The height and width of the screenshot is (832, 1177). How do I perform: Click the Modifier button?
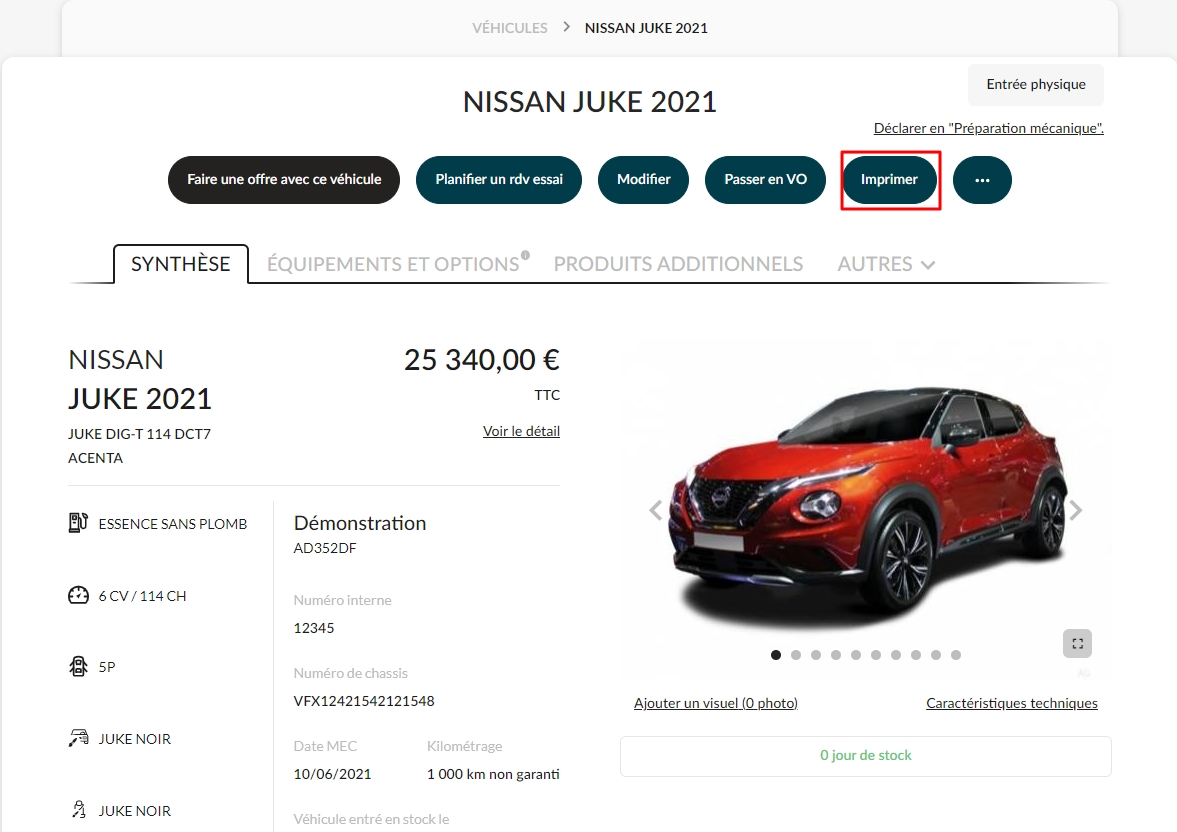[643, 179]
